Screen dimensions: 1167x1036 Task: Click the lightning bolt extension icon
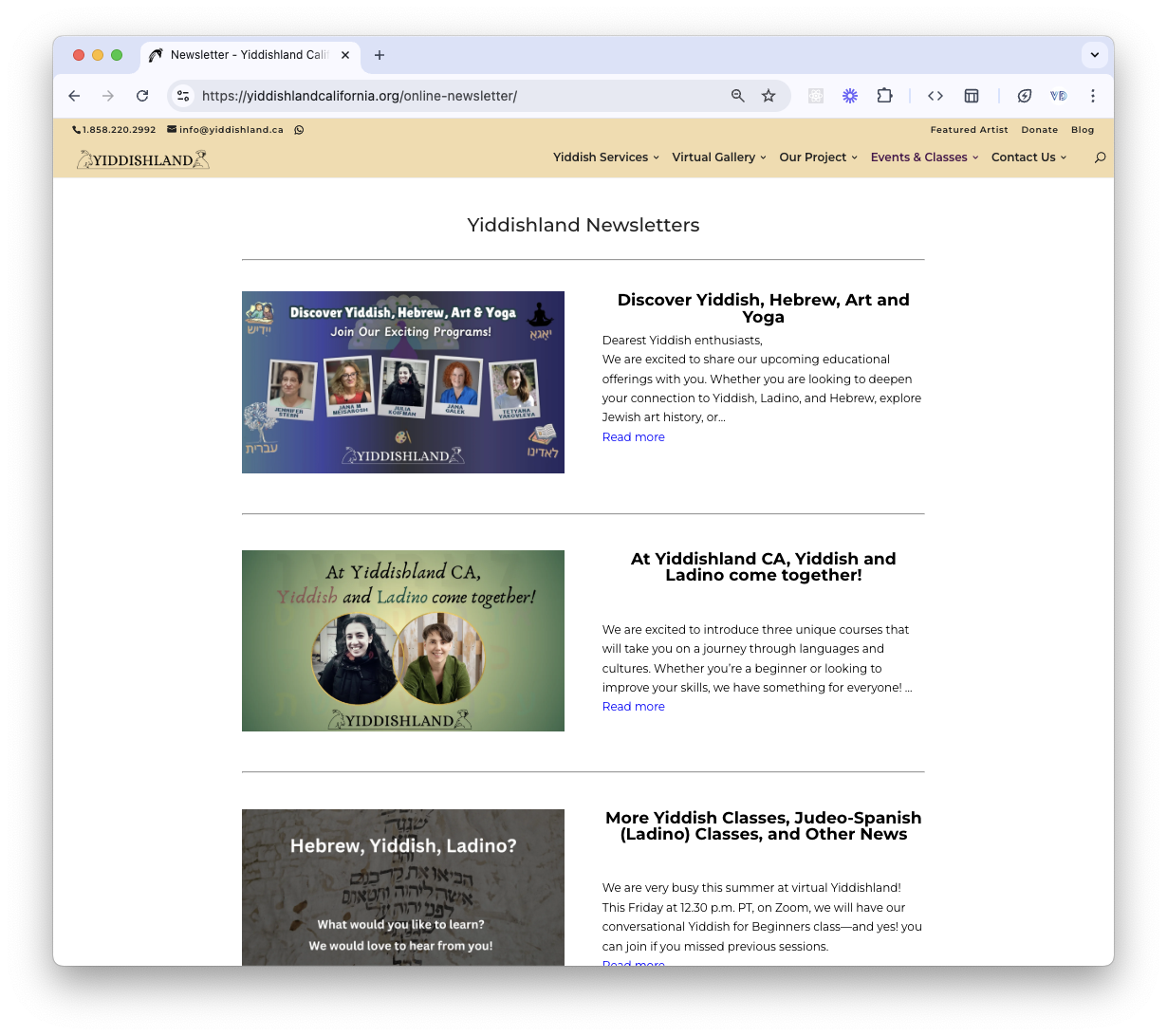(x=1025, y=96)
